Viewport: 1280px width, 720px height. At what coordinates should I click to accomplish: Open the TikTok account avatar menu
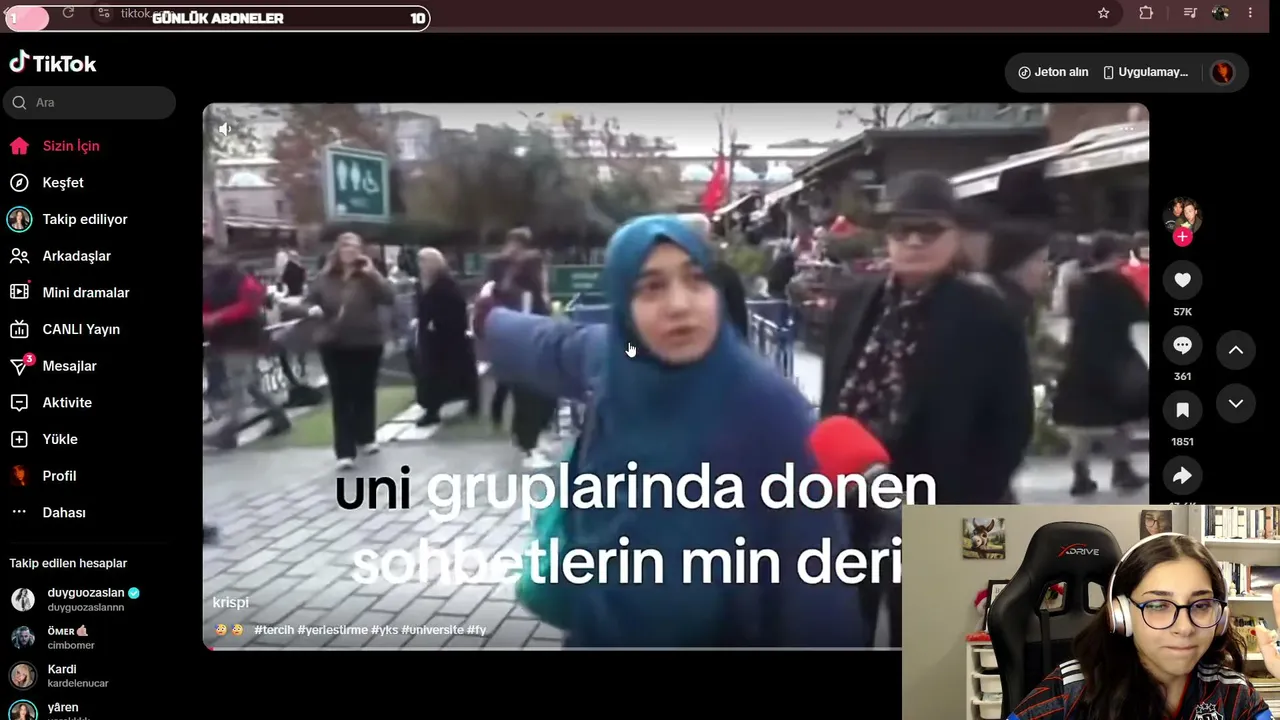pos(1222,72)
